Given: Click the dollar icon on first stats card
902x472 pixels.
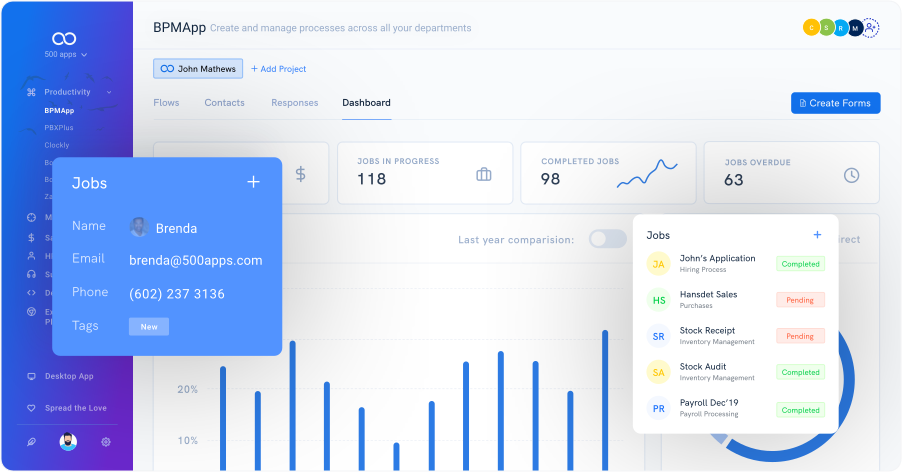Looking at the screenshot, I should click(300, 174).
